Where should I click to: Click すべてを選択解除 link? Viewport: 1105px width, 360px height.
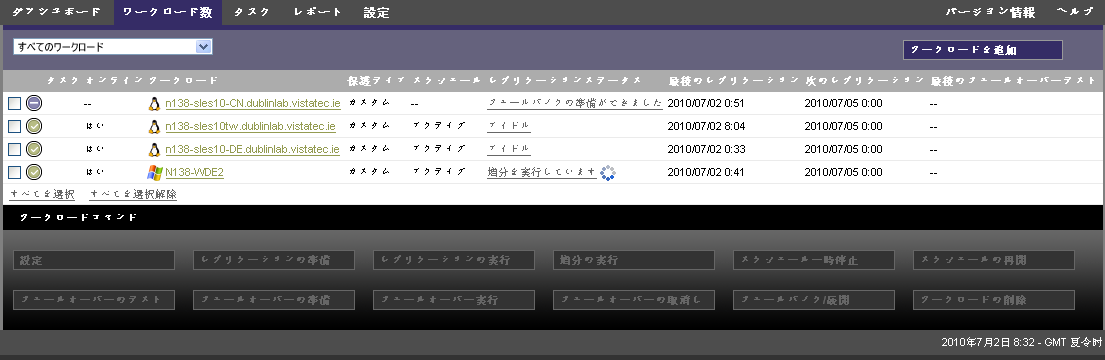point(133,194)
